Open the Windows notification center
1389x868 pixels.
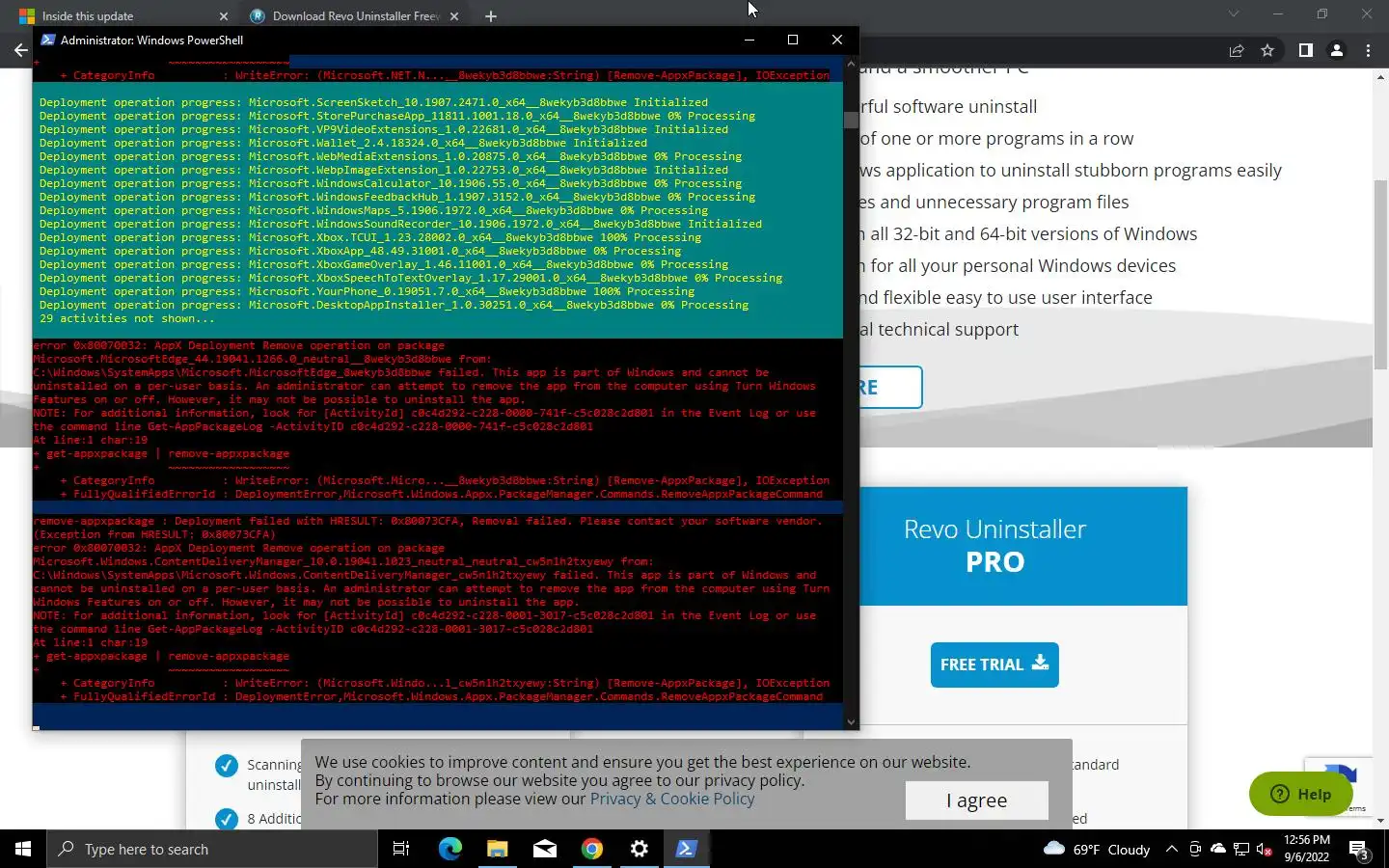(1359, 850)
